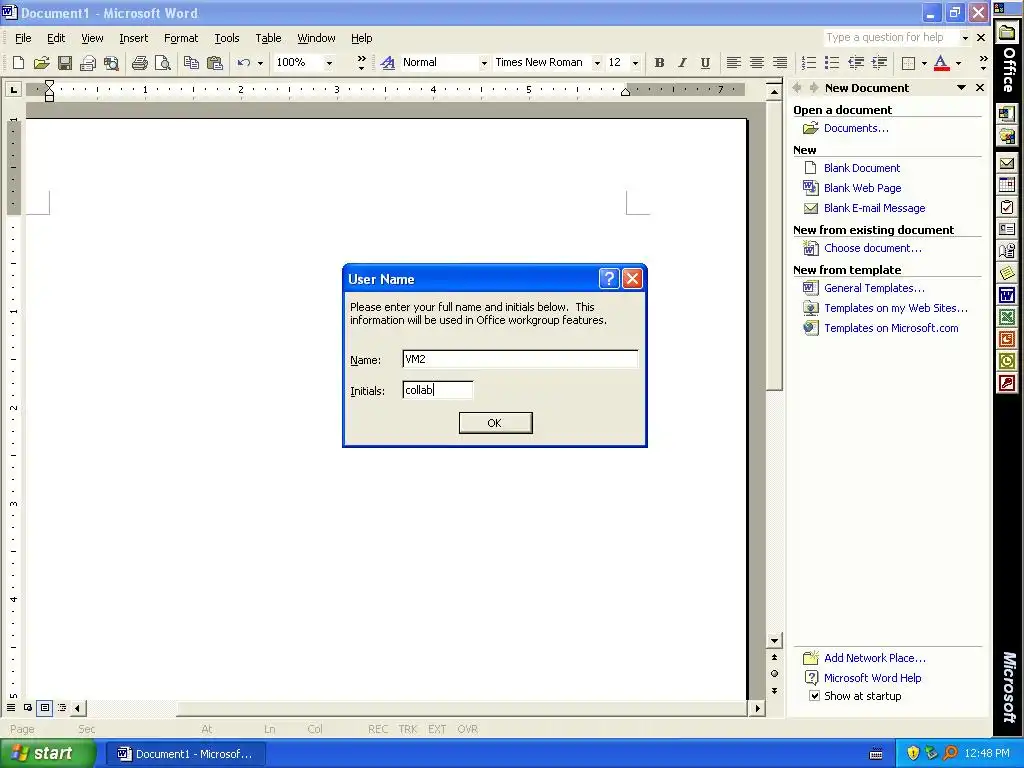Switch to Web Layout view button

point(28,707)
